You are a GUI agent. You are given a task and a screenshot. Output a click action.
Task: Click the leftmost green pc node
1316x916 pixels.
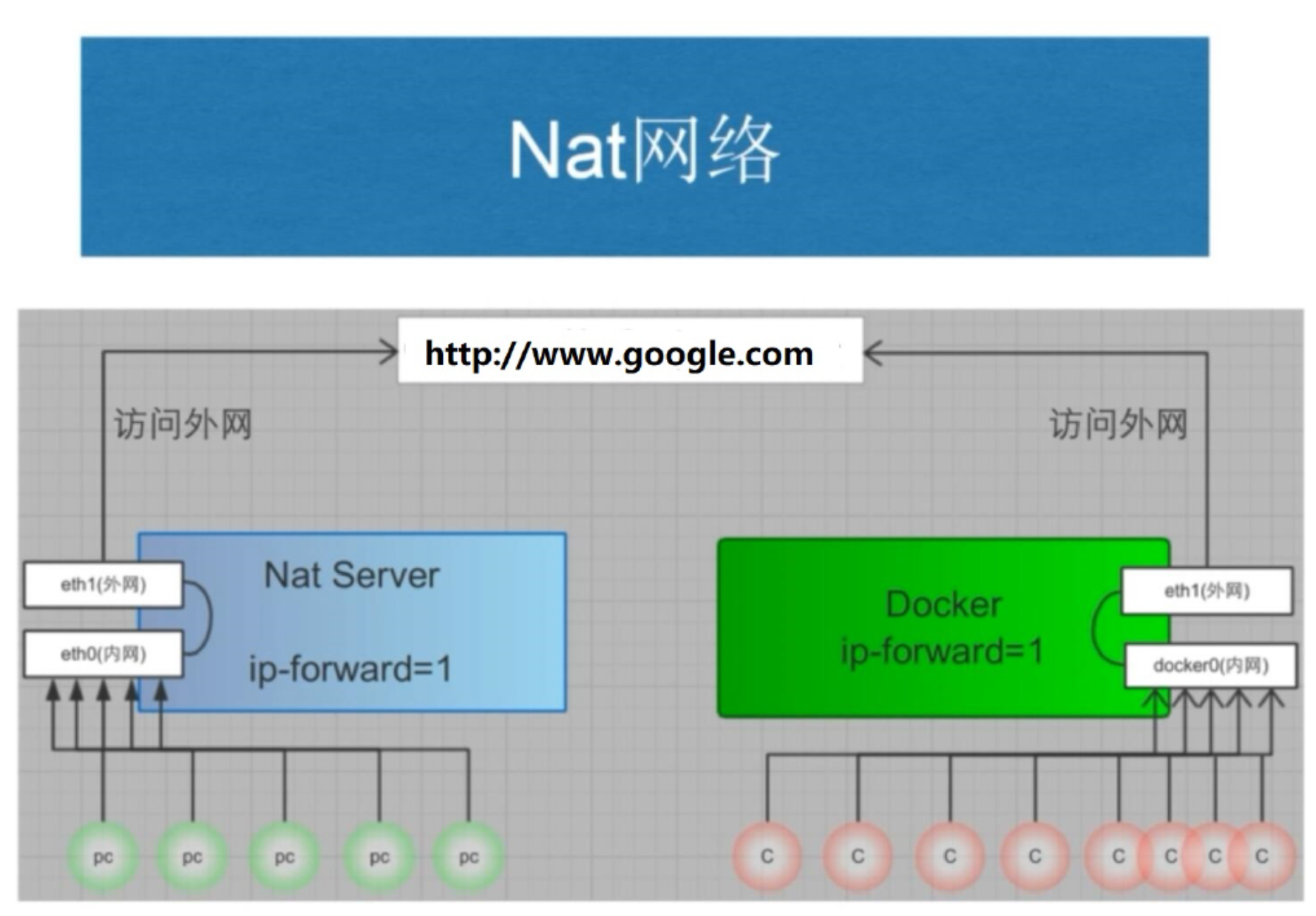(x=103, y=857)
